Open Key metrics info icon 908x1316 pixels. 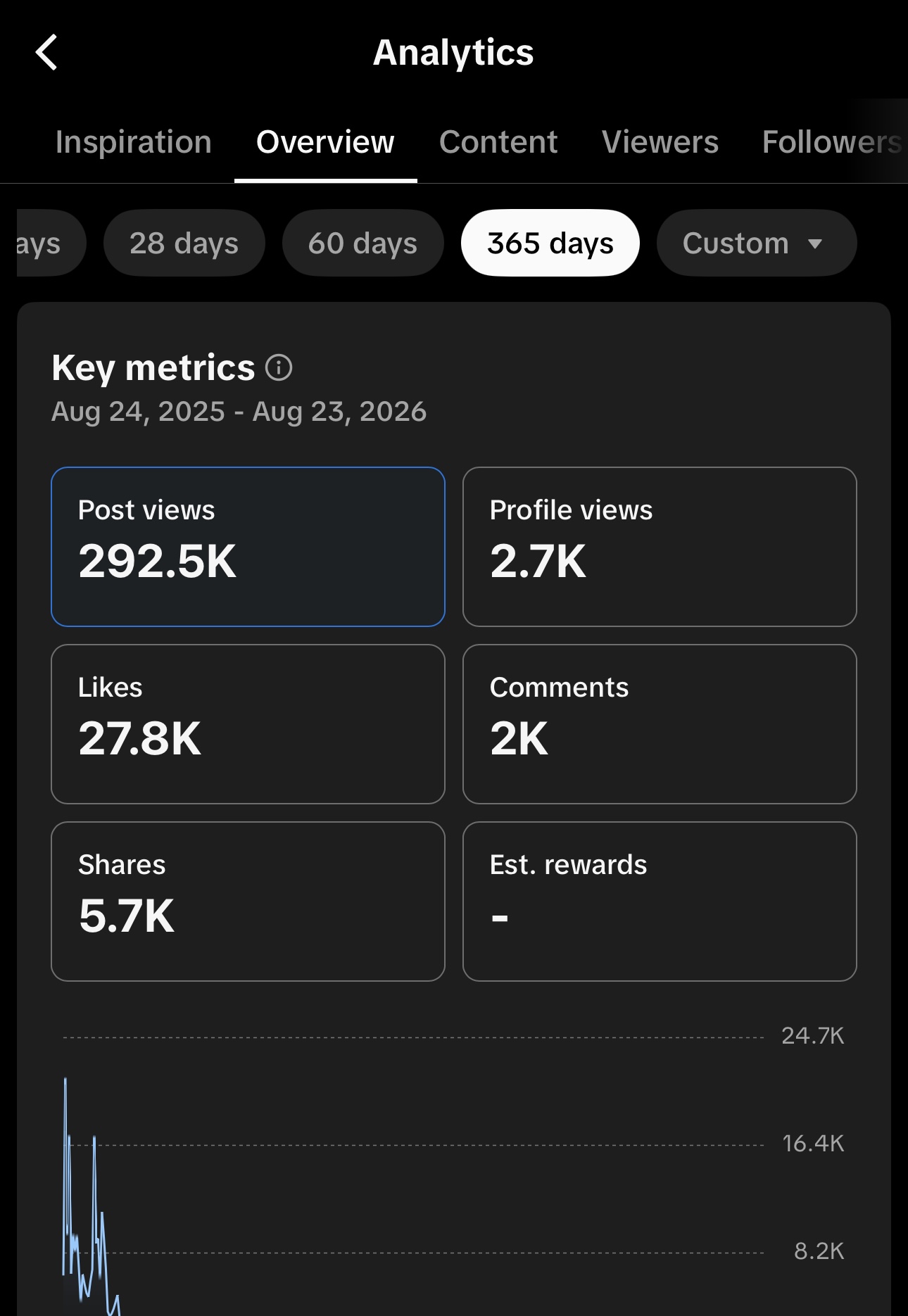(x=279, y=367)
